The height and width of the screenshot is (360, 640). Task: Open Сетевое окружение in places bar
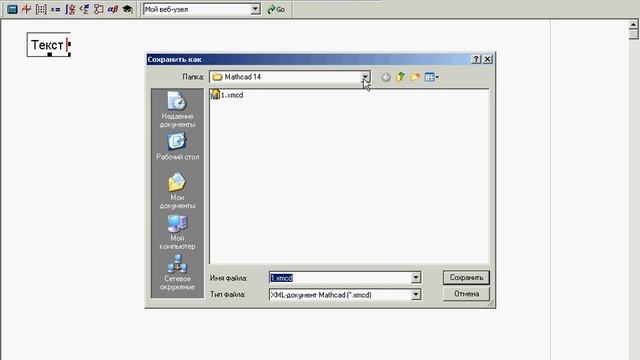pyautogui.click(x=177, y=273)
